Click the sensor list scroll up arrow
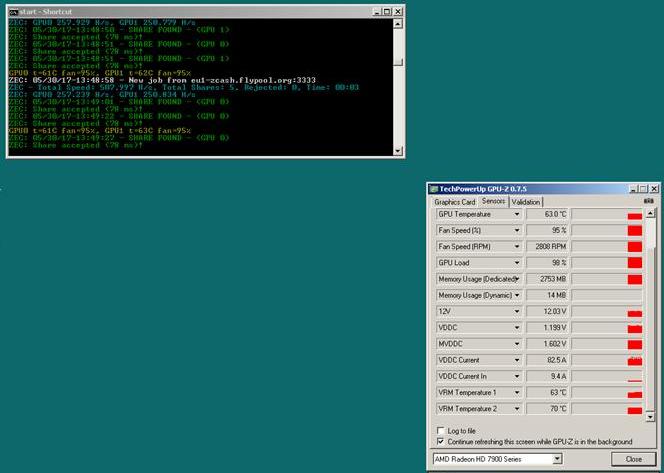Screen dimensions: 664x473 pyautogui.click(x=650, y=213)
